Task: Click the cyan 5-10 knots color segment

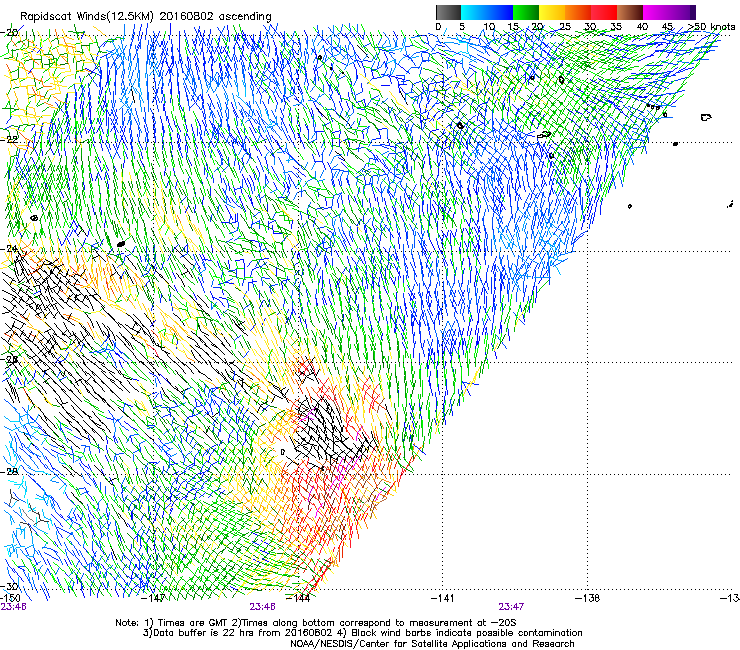Action: (x=474, y=12)
